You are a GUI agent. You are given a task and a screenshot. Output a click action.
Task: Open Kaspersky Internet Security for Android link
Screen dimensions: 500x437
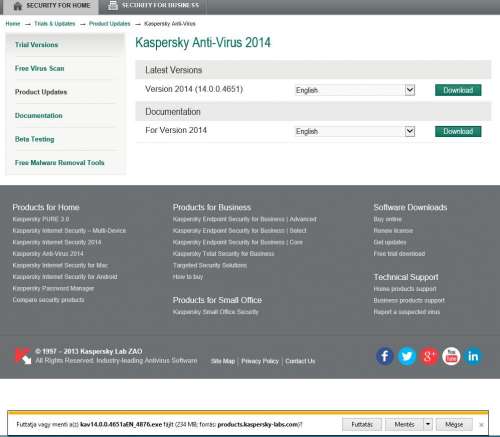(65, 277)
